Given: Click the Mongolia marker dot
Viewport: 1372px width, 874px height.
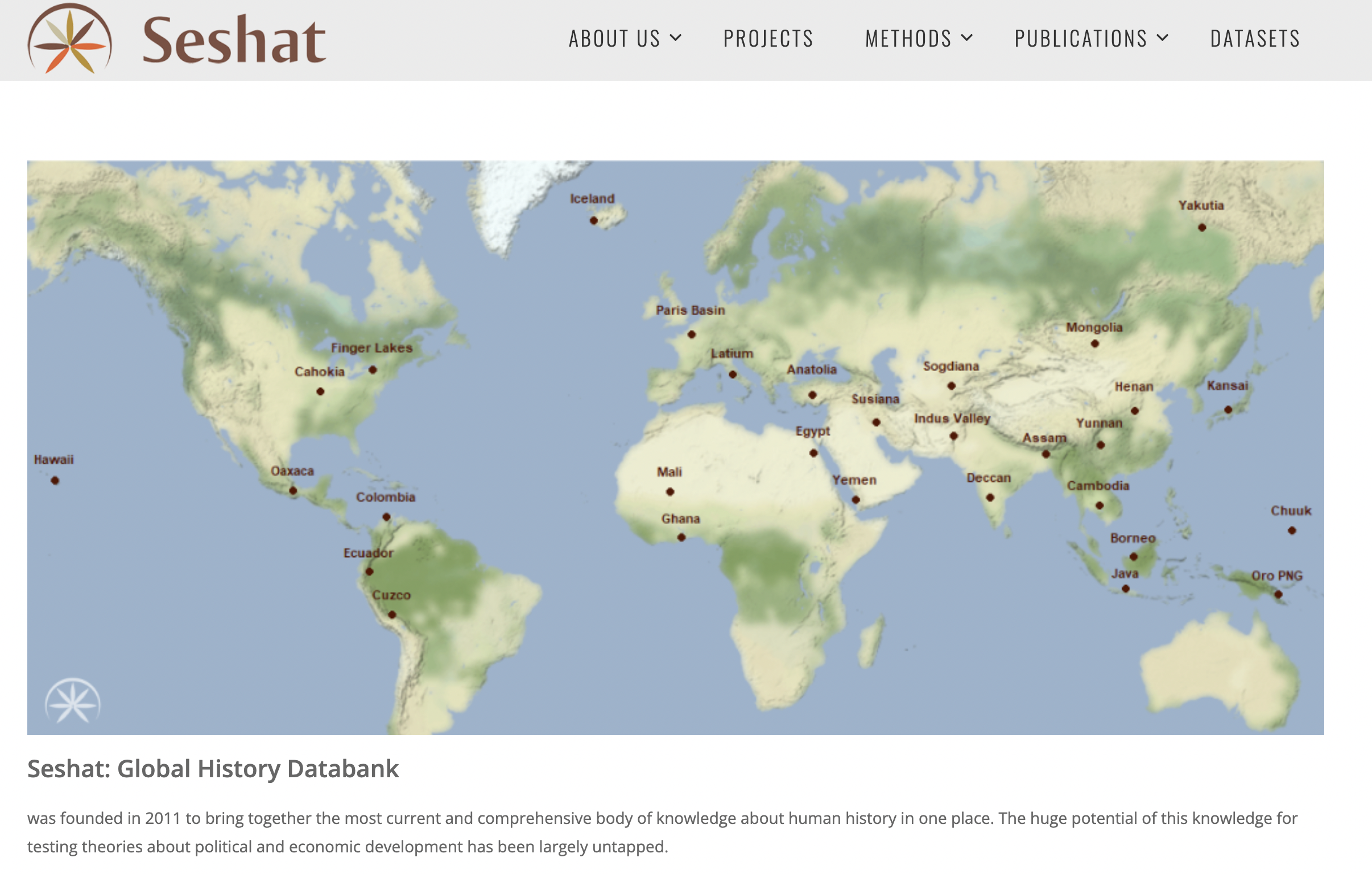Looking at the screenshot, I should [x=1095, y=344].
